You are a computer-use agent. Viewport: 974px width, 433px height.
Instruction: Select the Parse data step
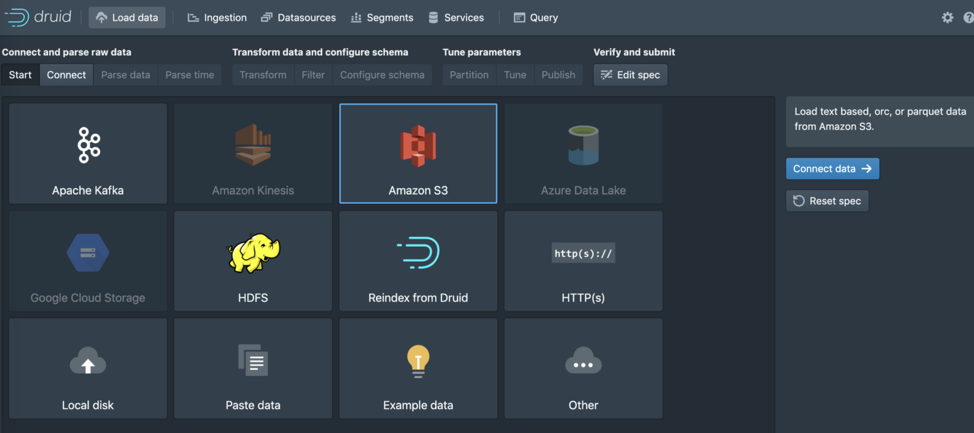point(125,75)
